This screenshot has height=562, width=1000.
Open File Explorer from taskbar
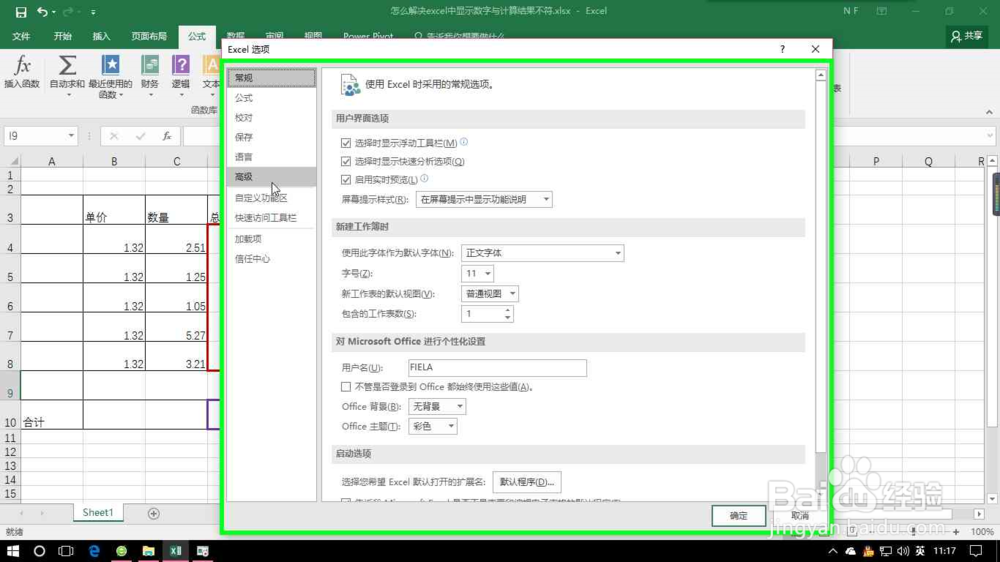[149, 551]
